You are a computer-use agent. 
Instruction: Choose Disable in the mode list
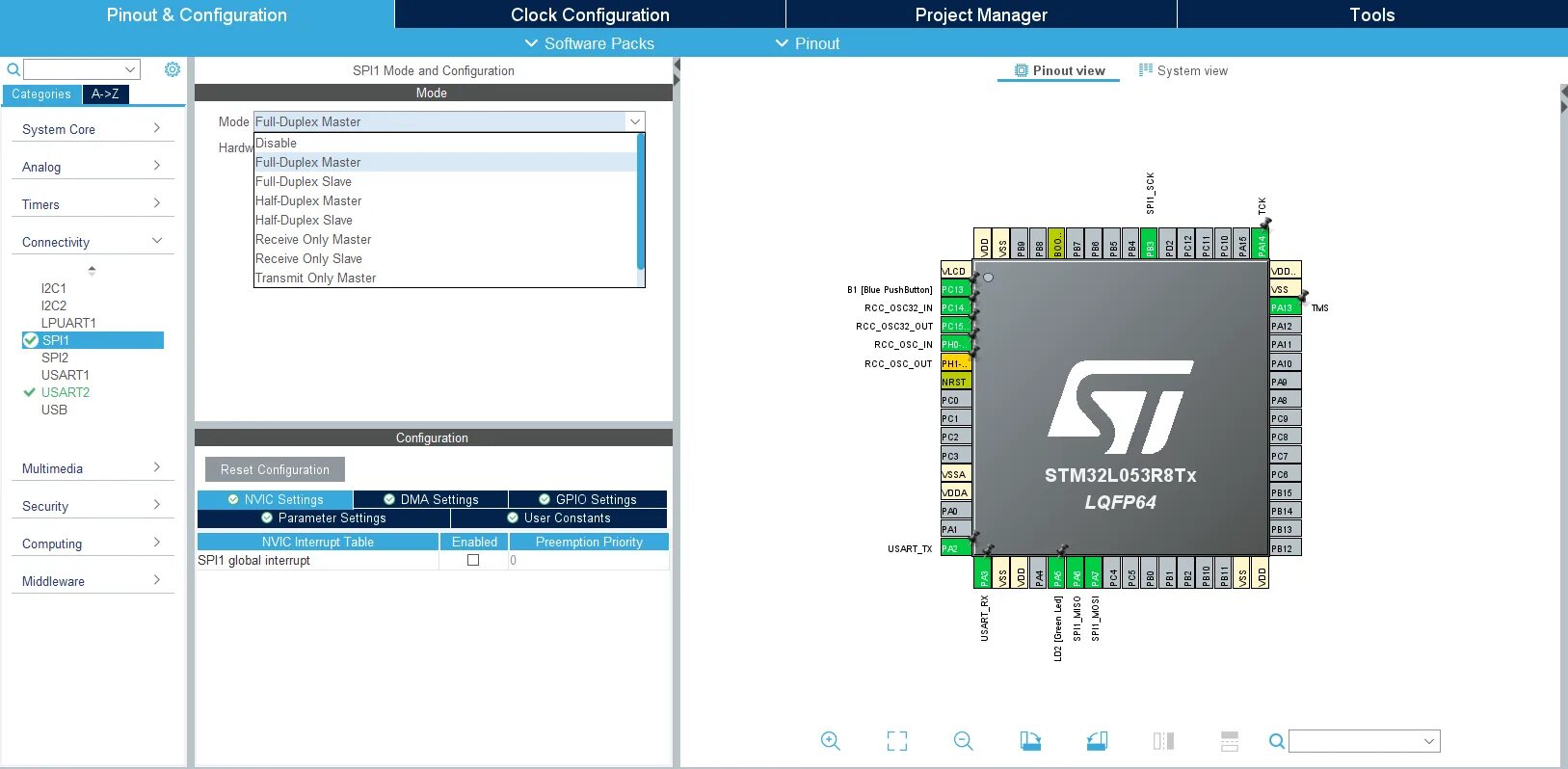tap(444, 143)
